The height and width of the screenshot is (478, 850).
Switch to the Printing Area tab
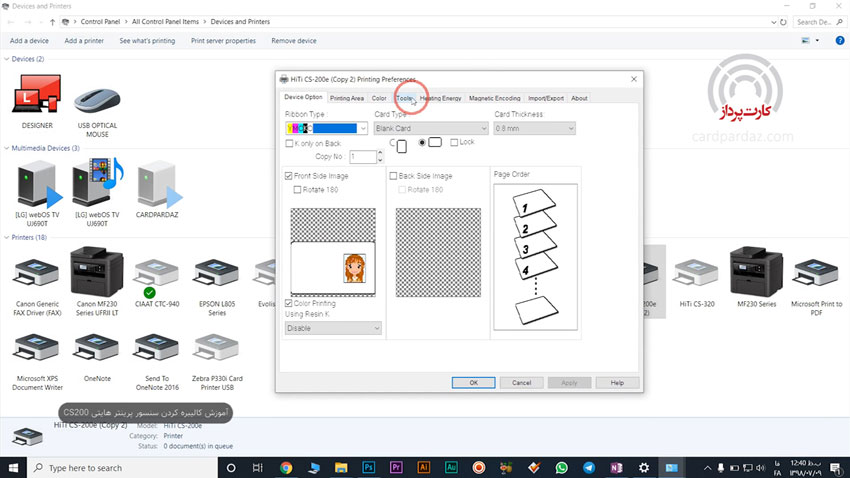click(x=347, y=98)
